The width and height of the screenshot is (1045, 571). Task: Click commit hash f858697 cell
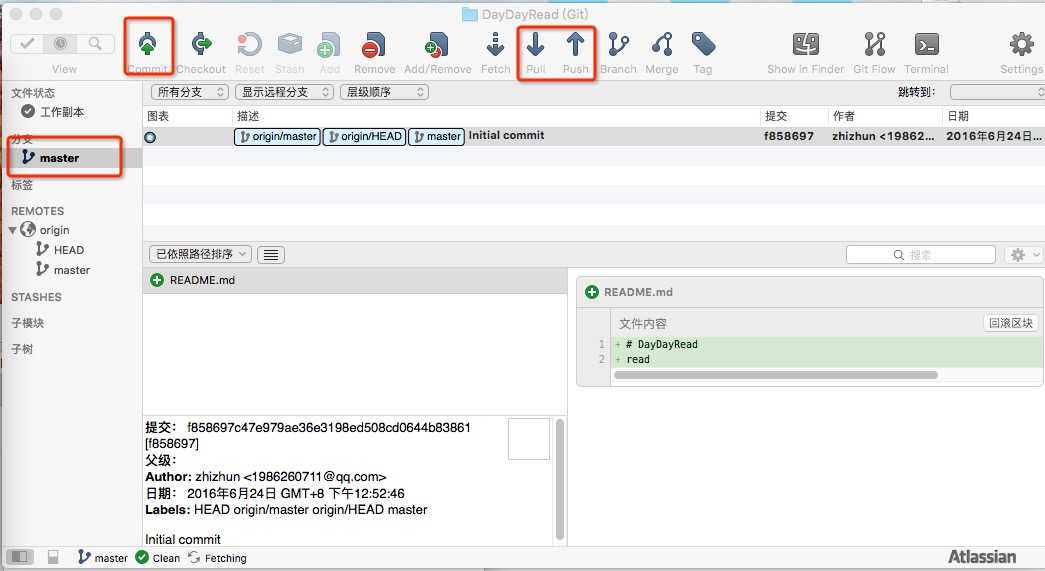(x=788, y=136)
